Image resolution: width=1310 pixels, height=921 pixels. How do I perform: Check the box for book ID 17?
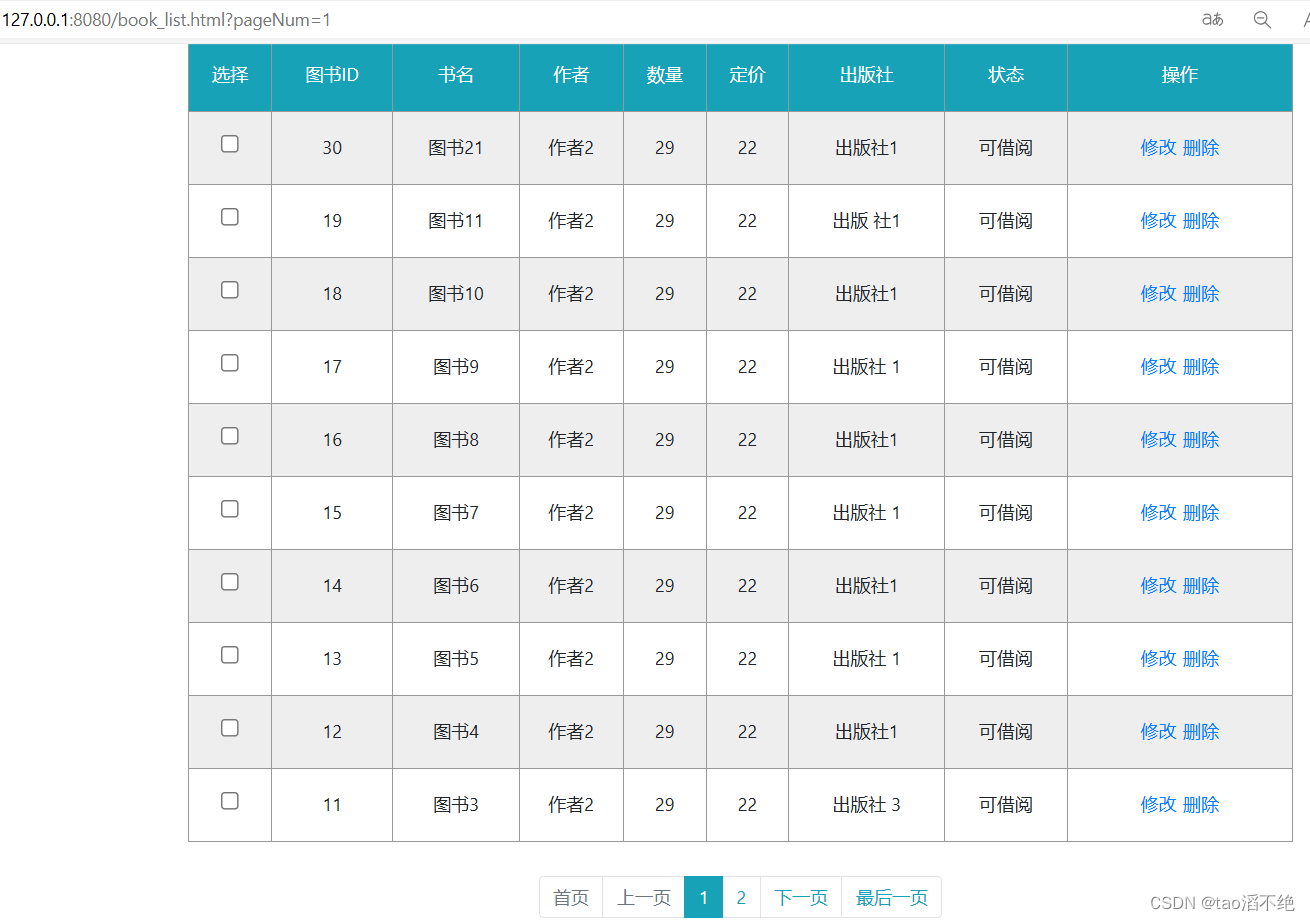230,363
